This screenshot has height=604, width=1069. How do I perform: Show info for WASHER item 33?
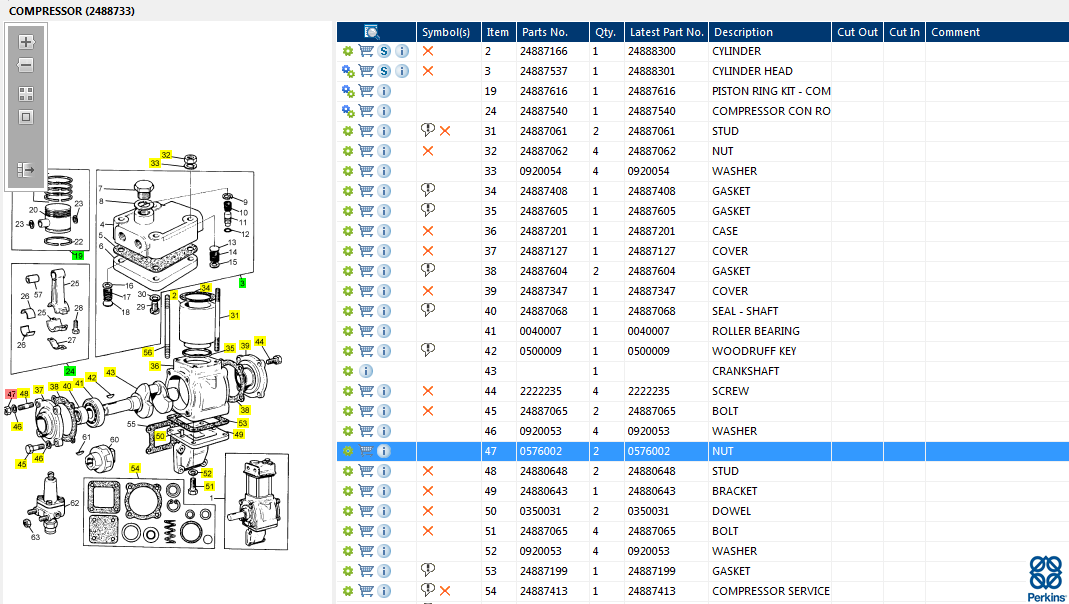coord(385,171)
